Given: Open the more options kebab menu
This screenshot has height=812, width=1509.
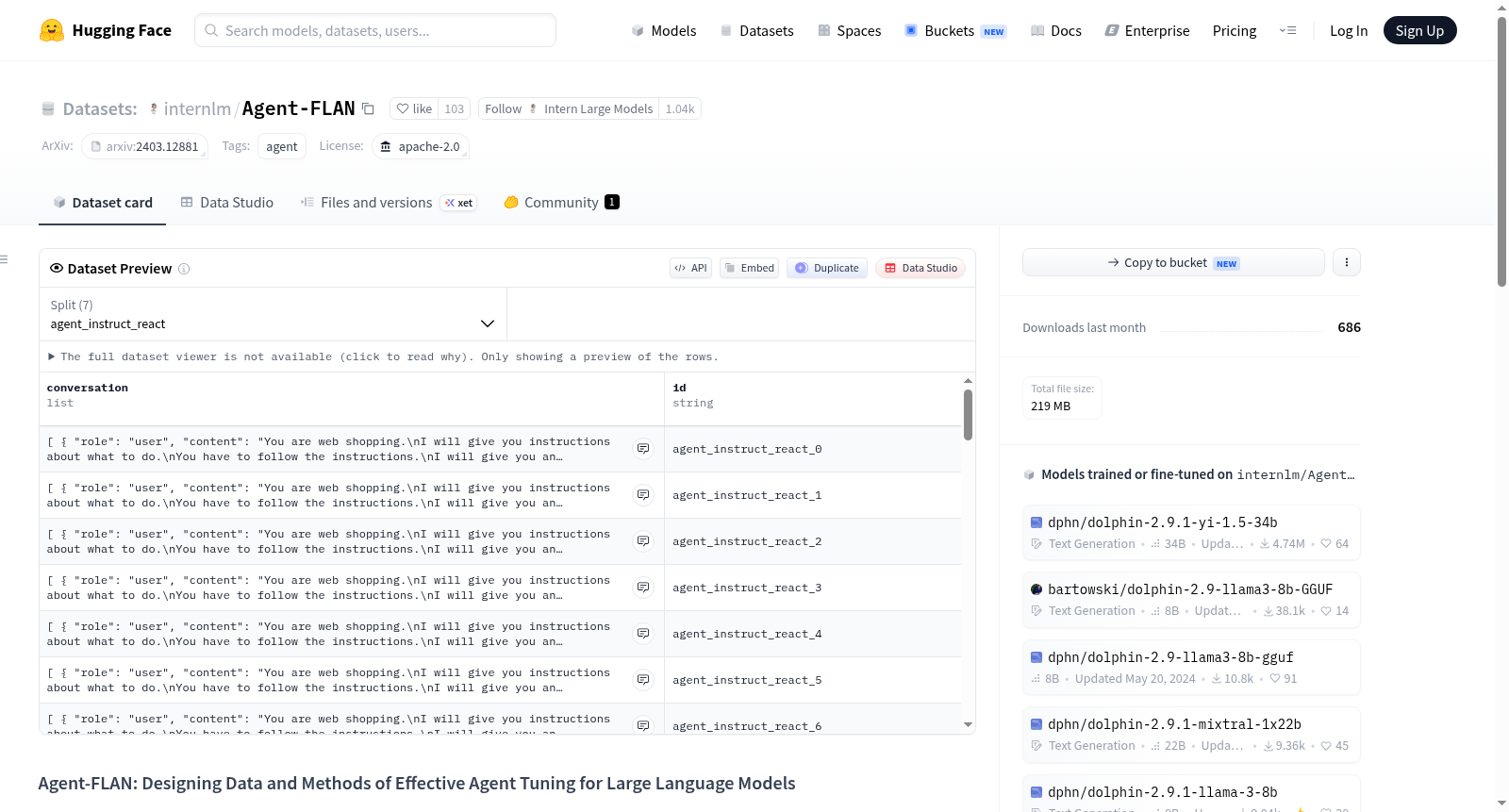Looking at the screenshot, I should (x=1347, y=262).
